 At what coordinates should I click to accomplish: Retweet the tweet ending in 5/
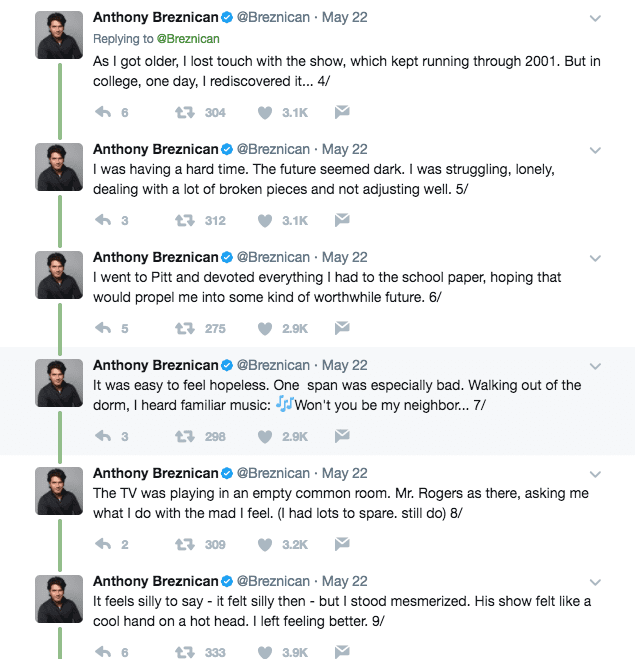185,220
